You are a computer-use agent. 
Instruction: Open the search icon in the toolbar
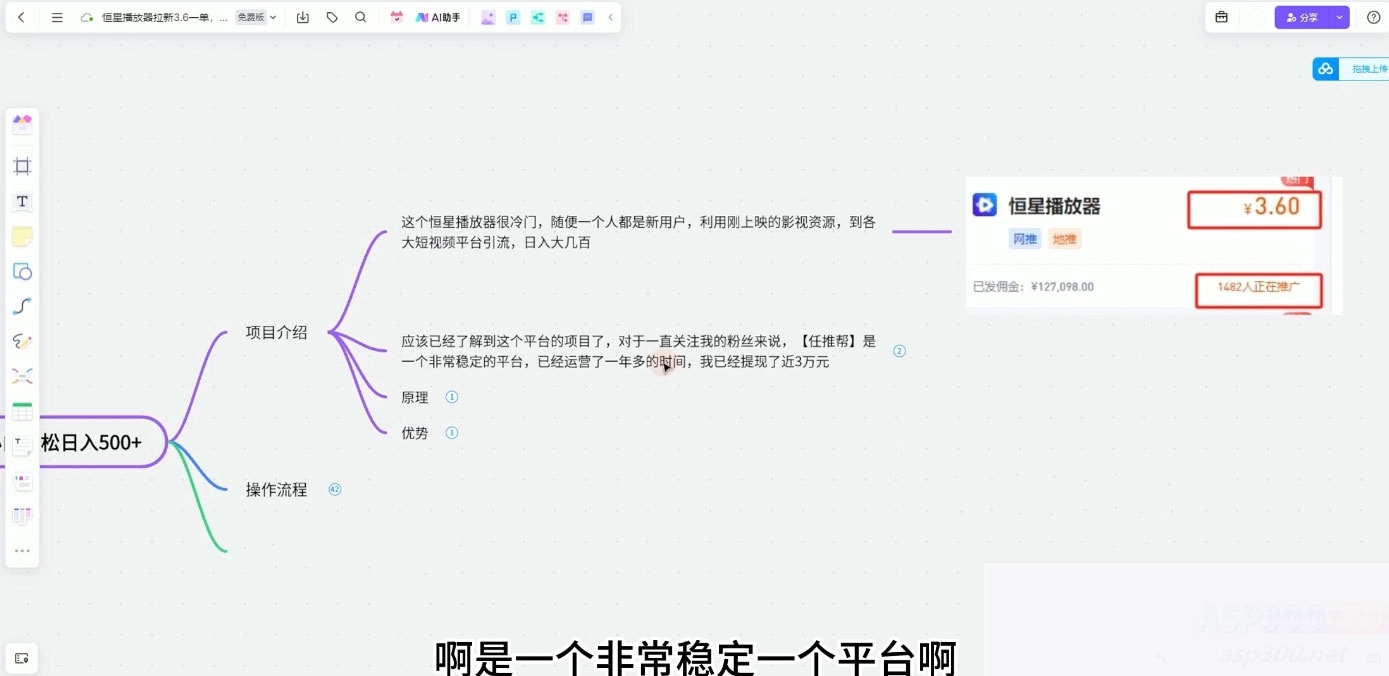[361, 17]
